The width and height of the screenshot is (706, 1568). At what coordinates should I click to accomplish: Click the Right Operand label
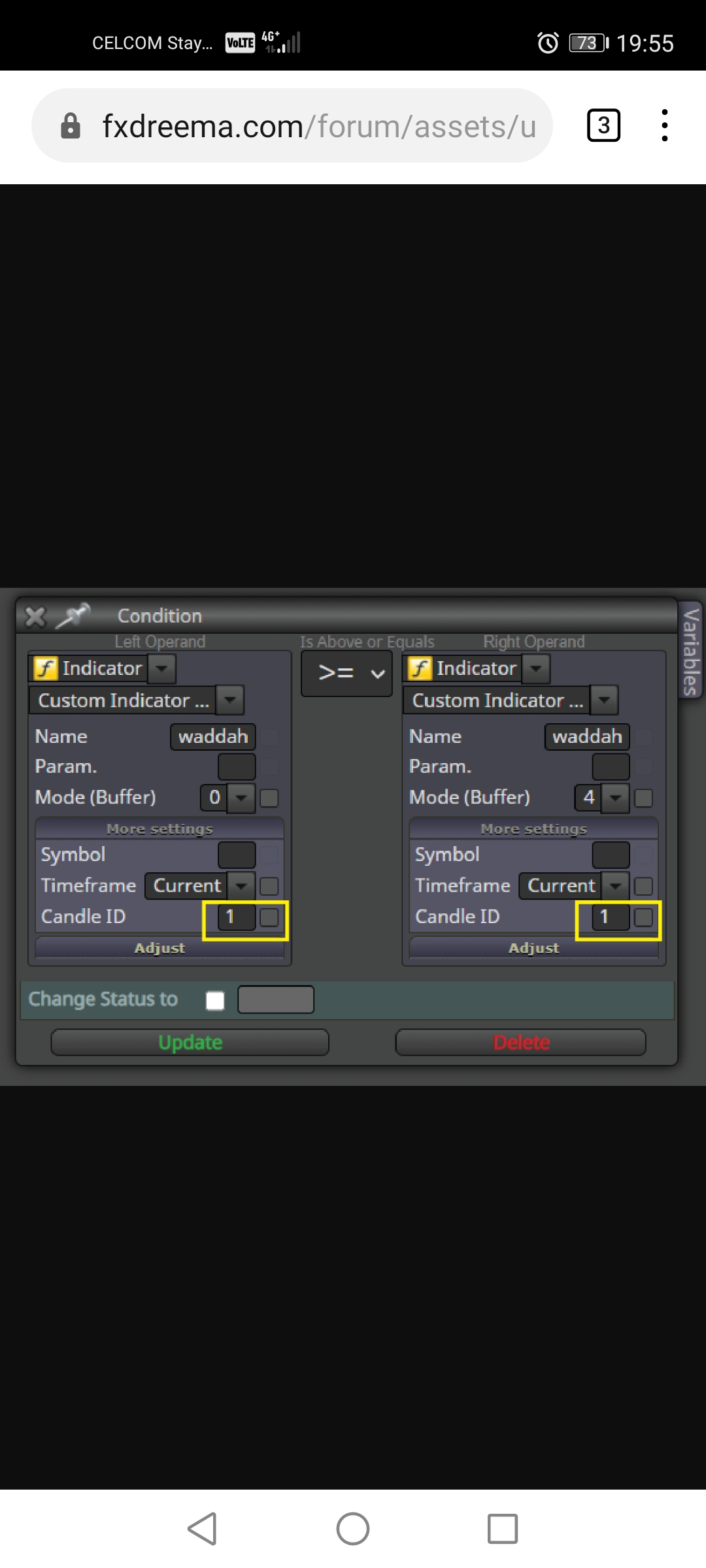pos(534,642)
